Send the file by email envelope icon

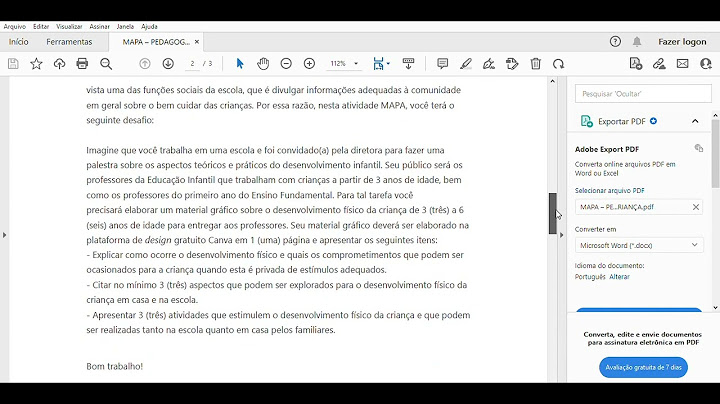[x=682, y=64]
